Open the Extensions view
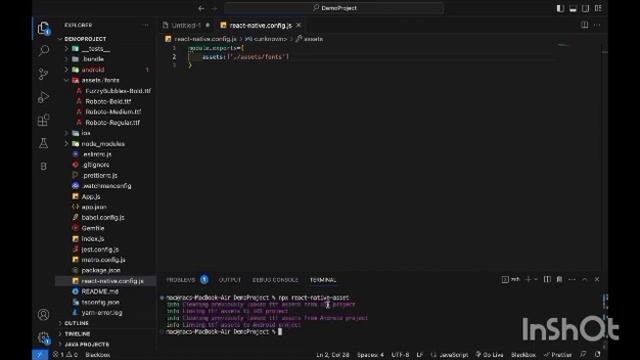The height and width of the screenshot is (360, 640). [43, 120]
